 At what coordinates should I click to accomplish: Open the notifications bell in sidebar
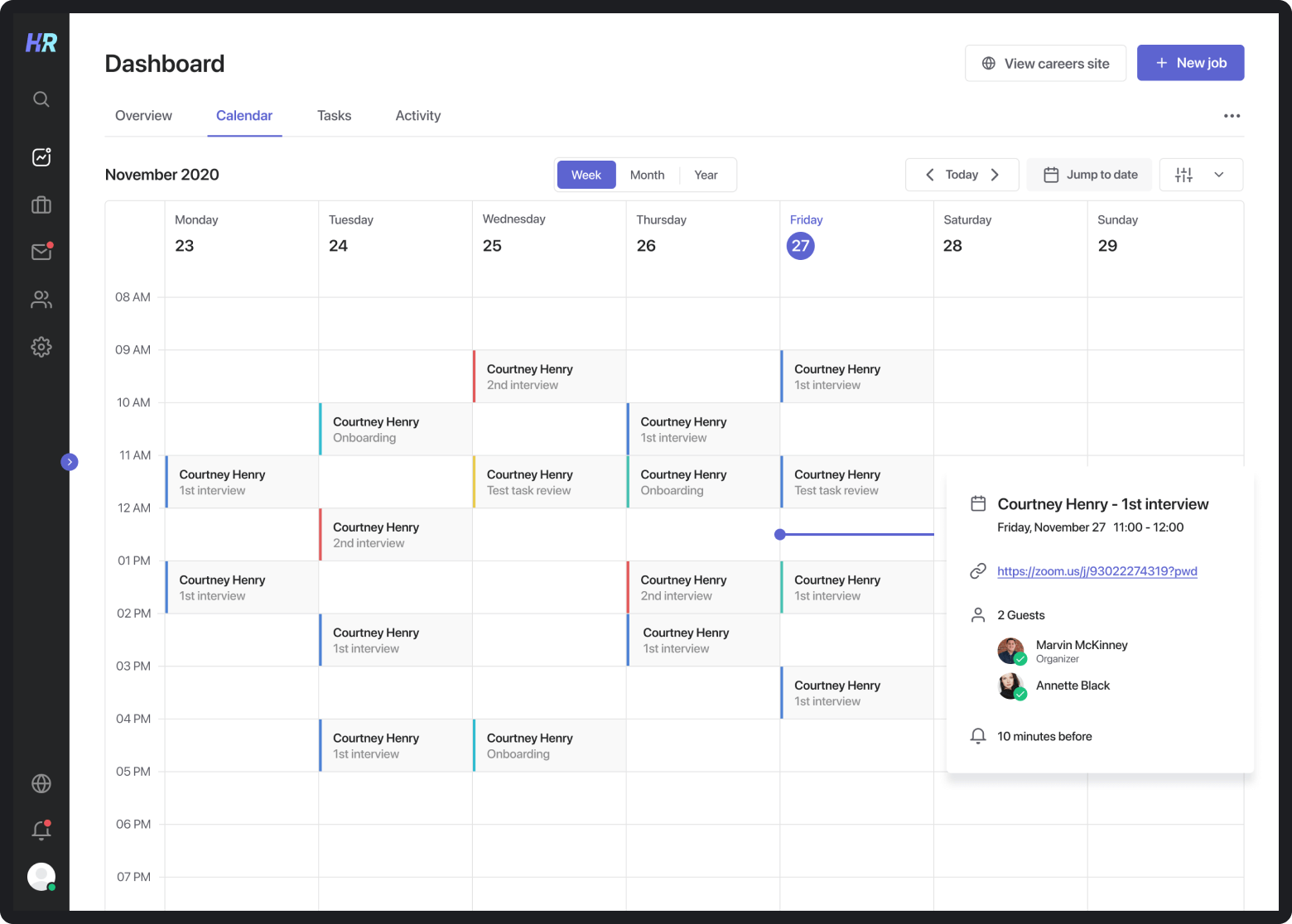coord(41,830)
